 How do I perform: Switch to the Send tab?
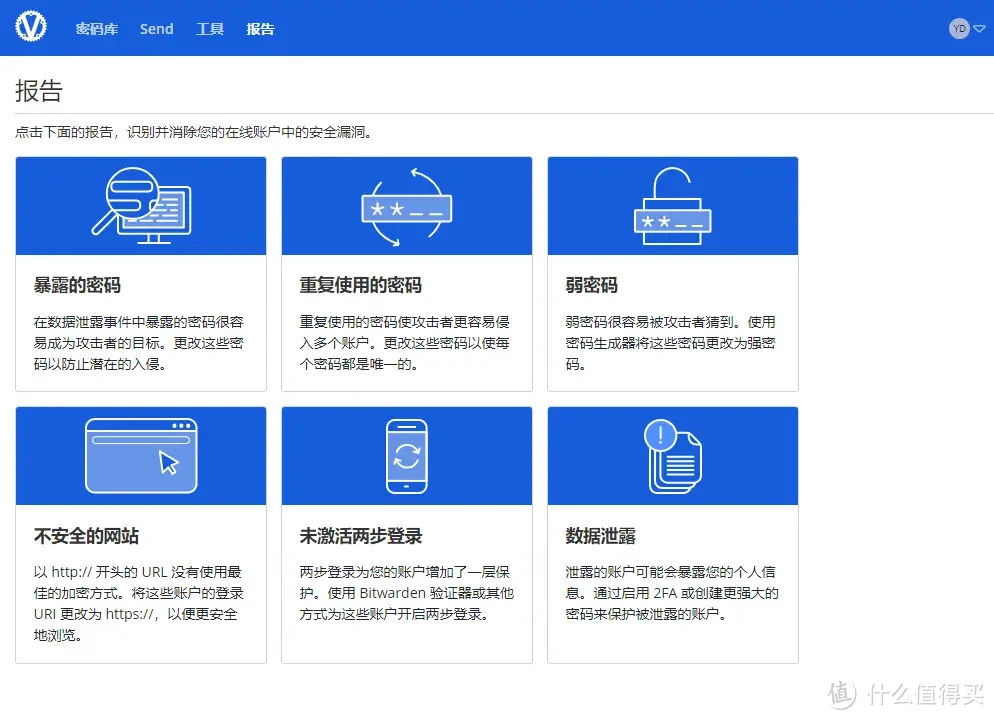(156, 29)
